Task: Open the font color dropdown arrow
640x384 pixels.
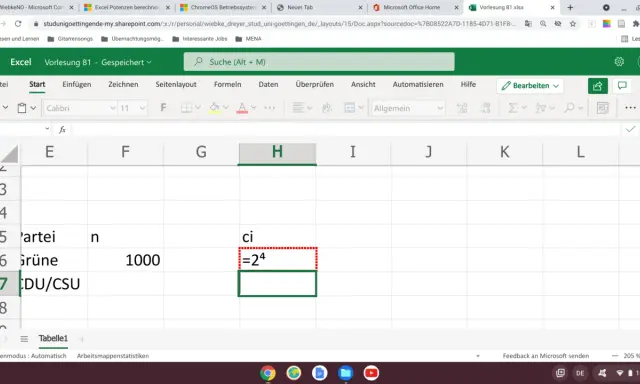Action: 253,108
